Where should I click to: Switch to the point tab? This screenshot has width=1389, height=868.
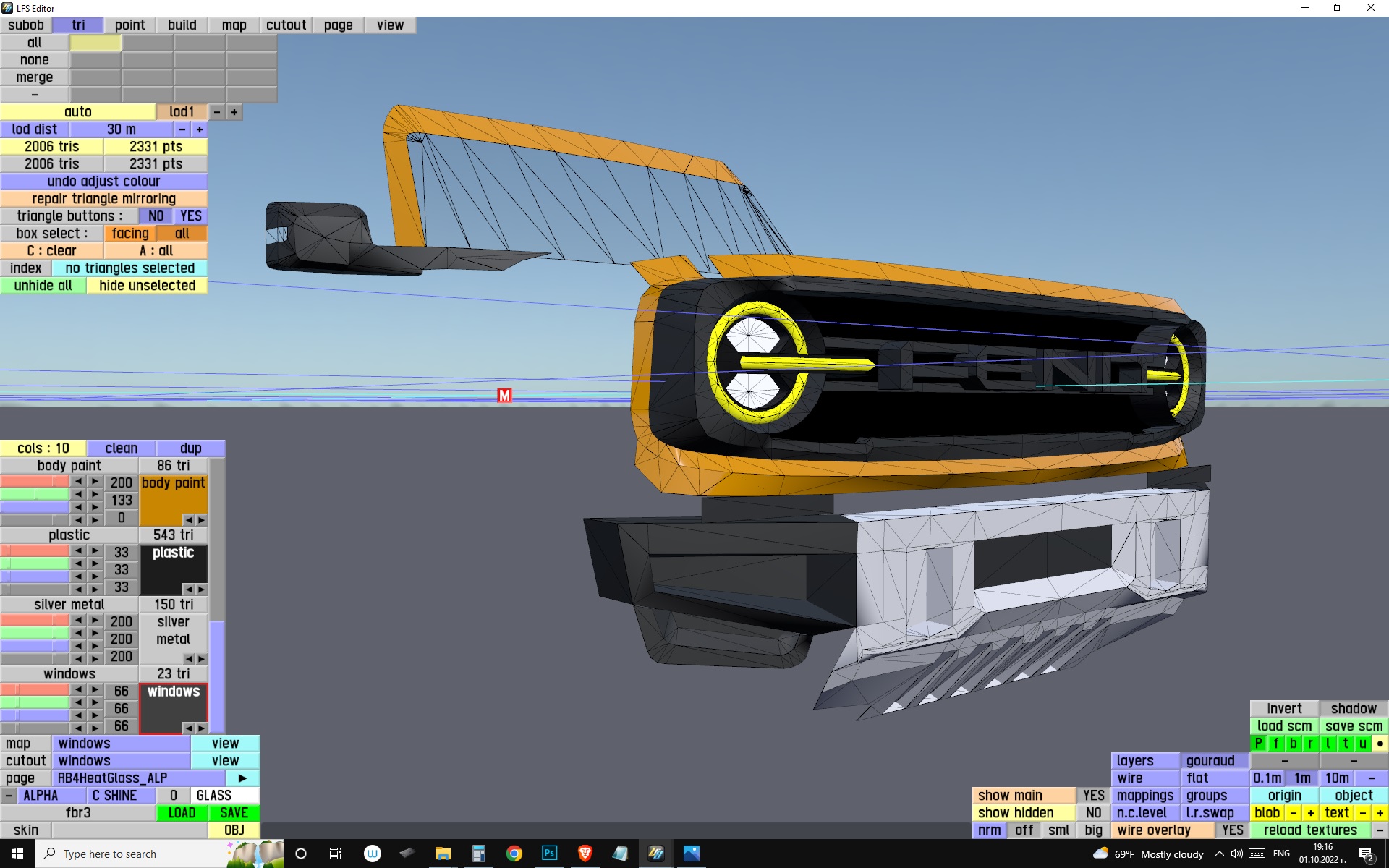[129, 25]
